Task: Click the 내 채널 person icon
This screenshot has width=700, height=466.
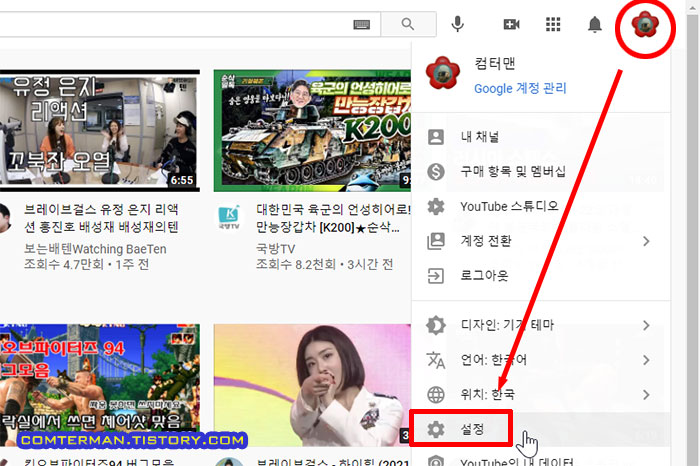Action: click(x=436, y=137)
